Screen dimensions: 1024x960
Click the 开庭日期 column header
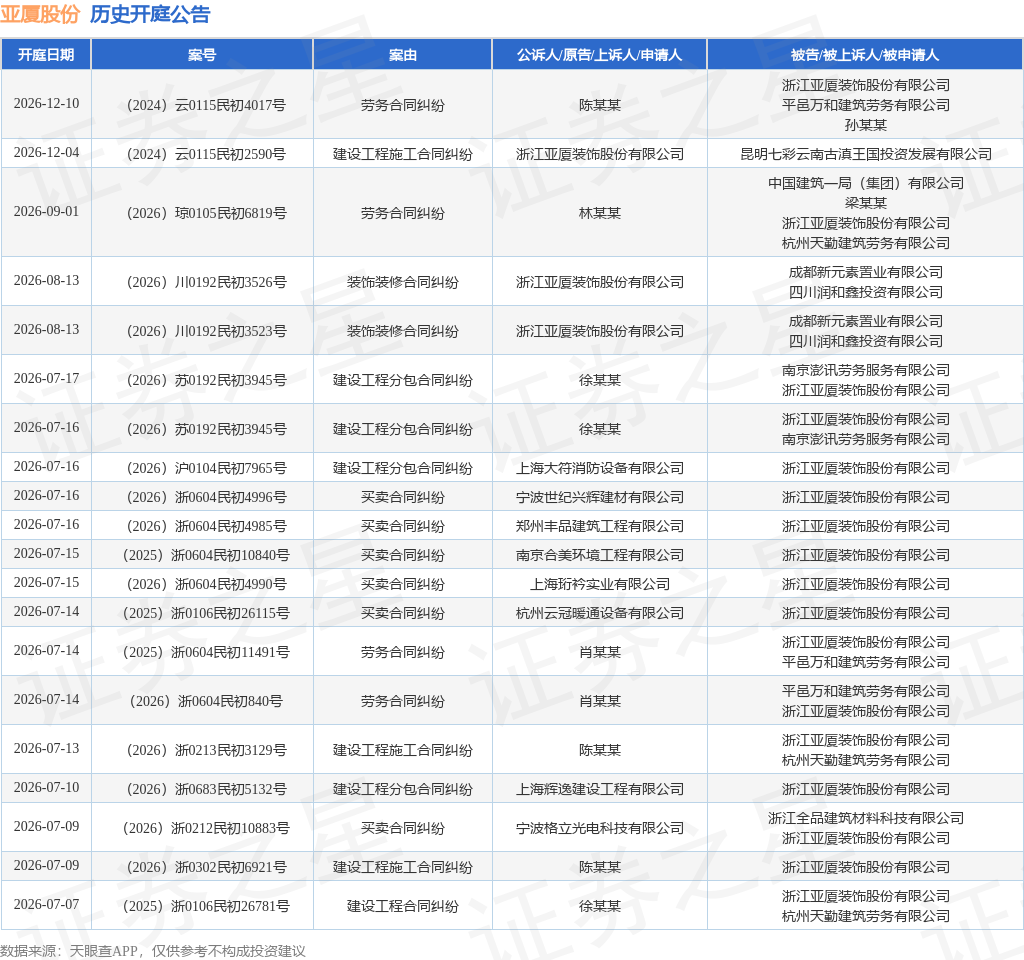(x=46, y=55)
